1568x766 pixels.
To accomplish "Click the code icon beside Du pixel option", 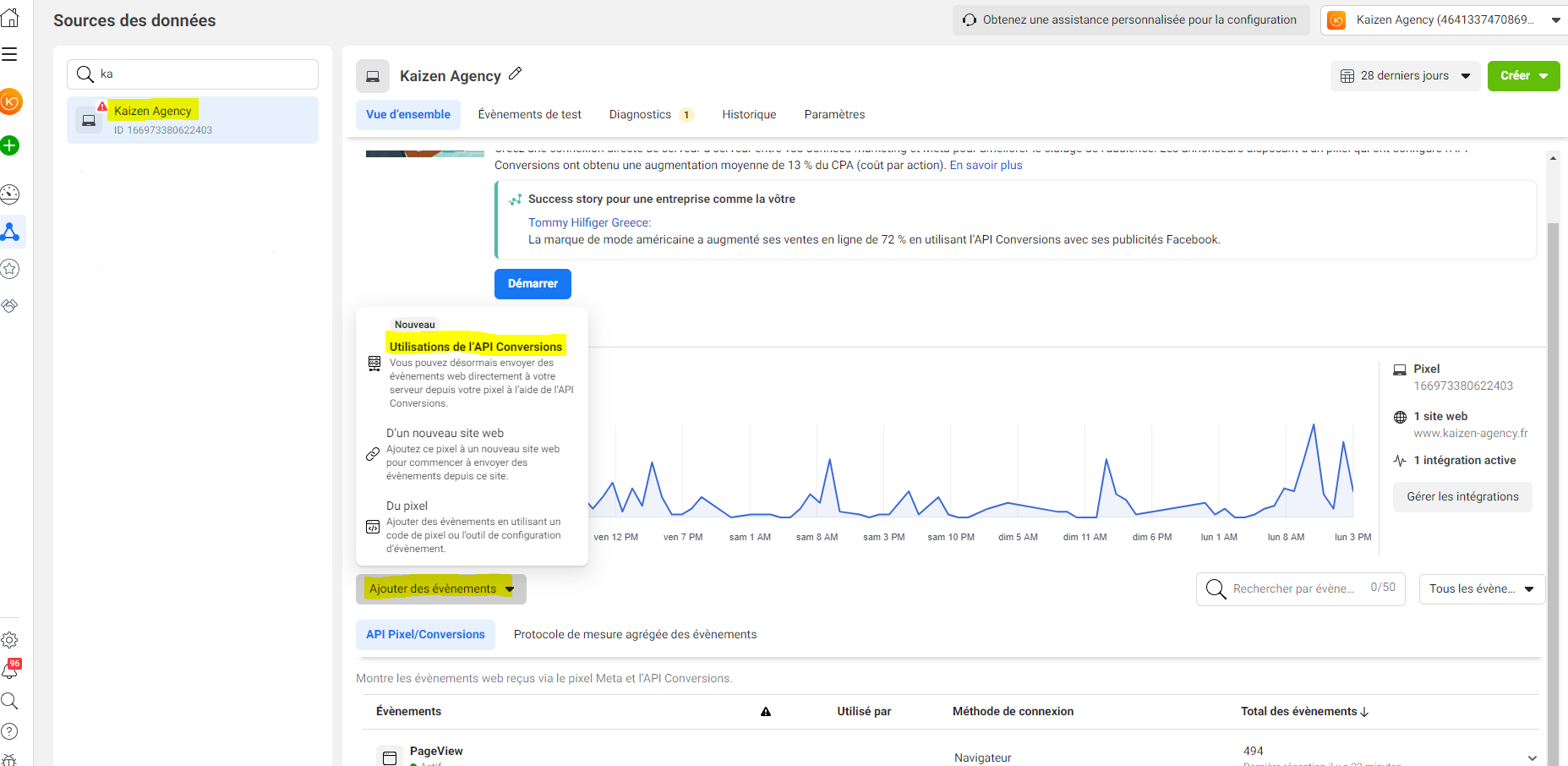I will (x=373, y=527).
